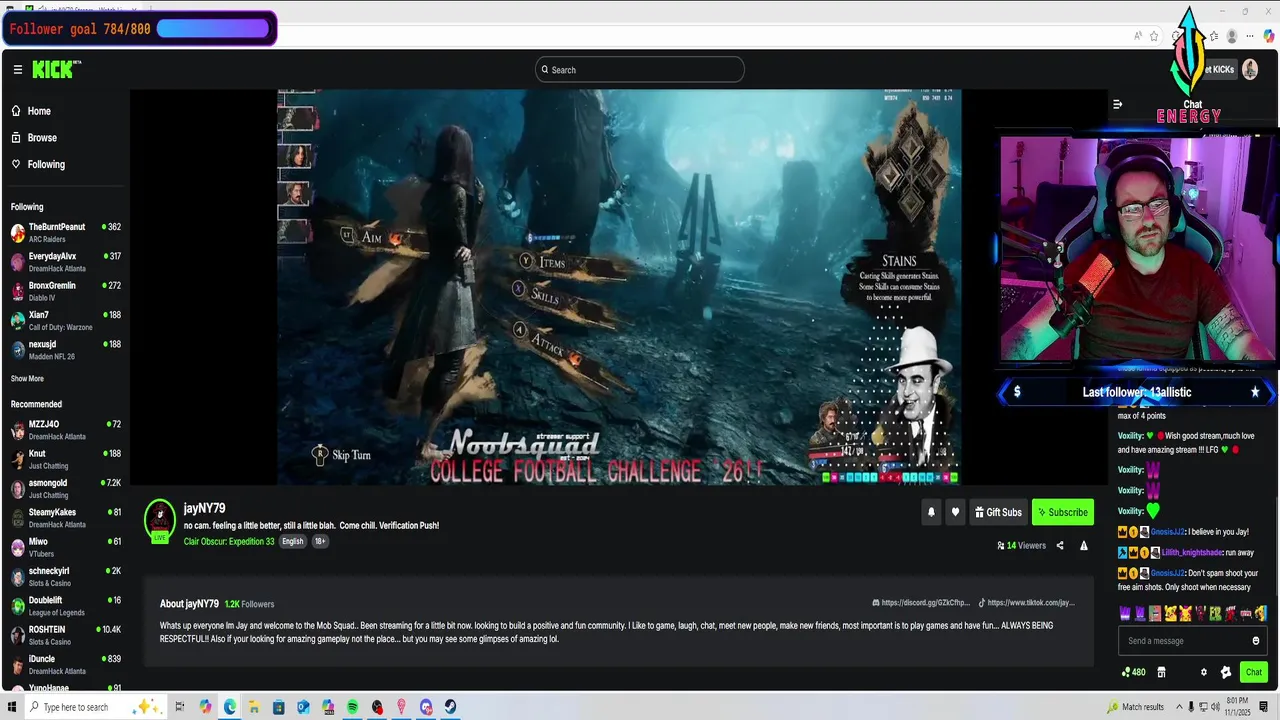1280x720 pixels.
Task: Open nexusjd channel
Action: tap(64, 349)
